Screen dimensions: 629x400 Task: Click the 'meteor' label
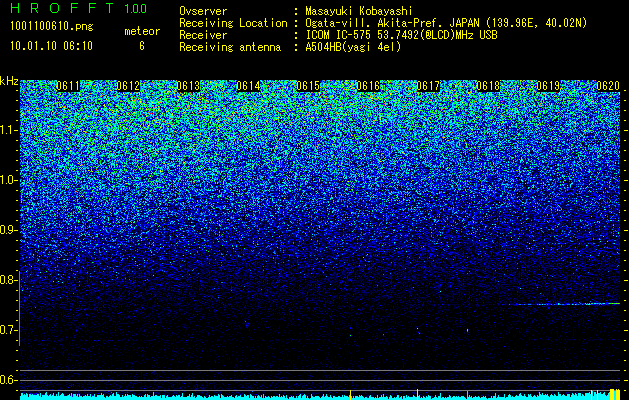[142, 31]
